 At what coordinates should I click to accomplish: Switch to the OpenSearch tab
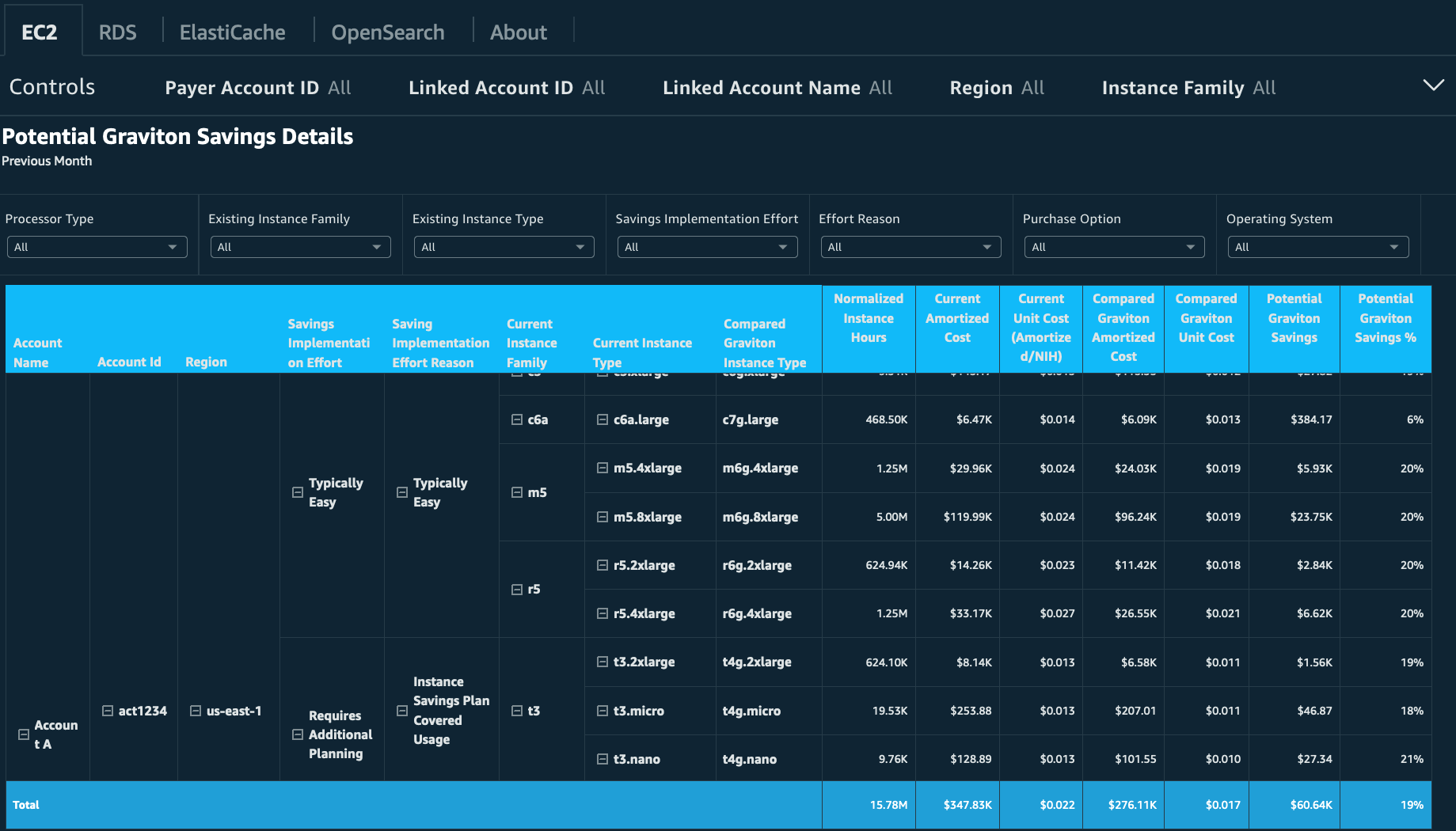[388, 32]
